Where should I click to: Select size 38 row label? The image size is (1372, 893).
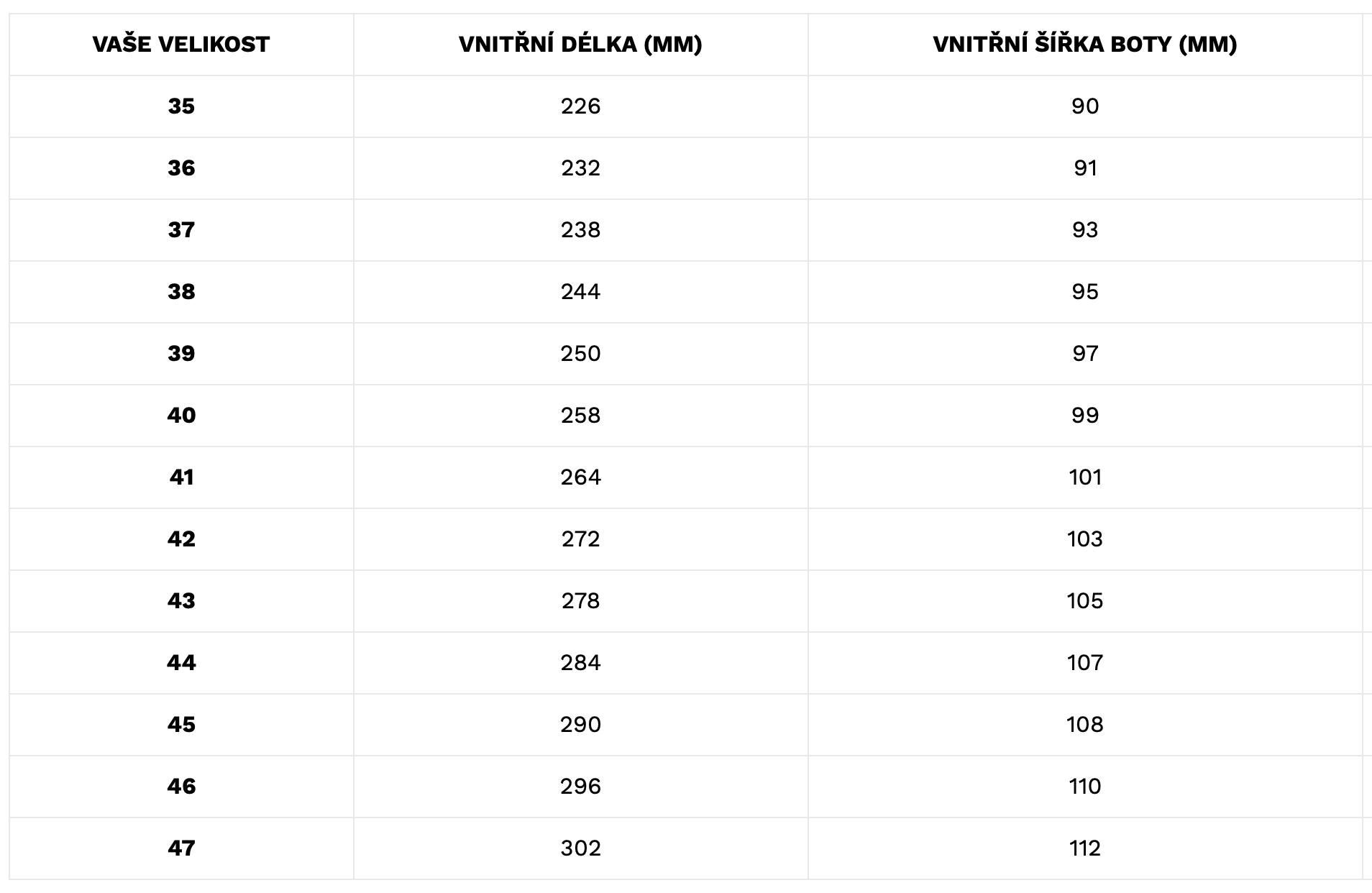[181, 292]
